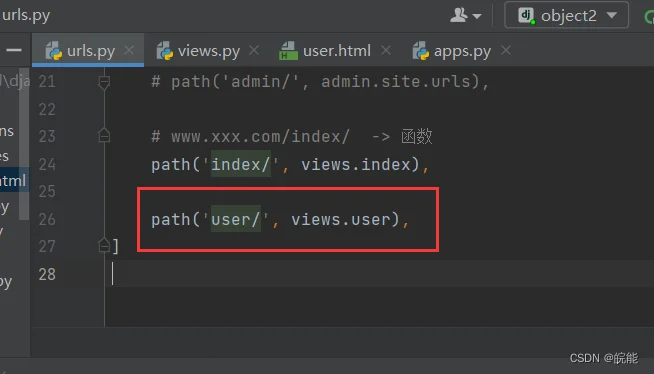
Task: Close the urls.py tab
Action: (129, 50)
